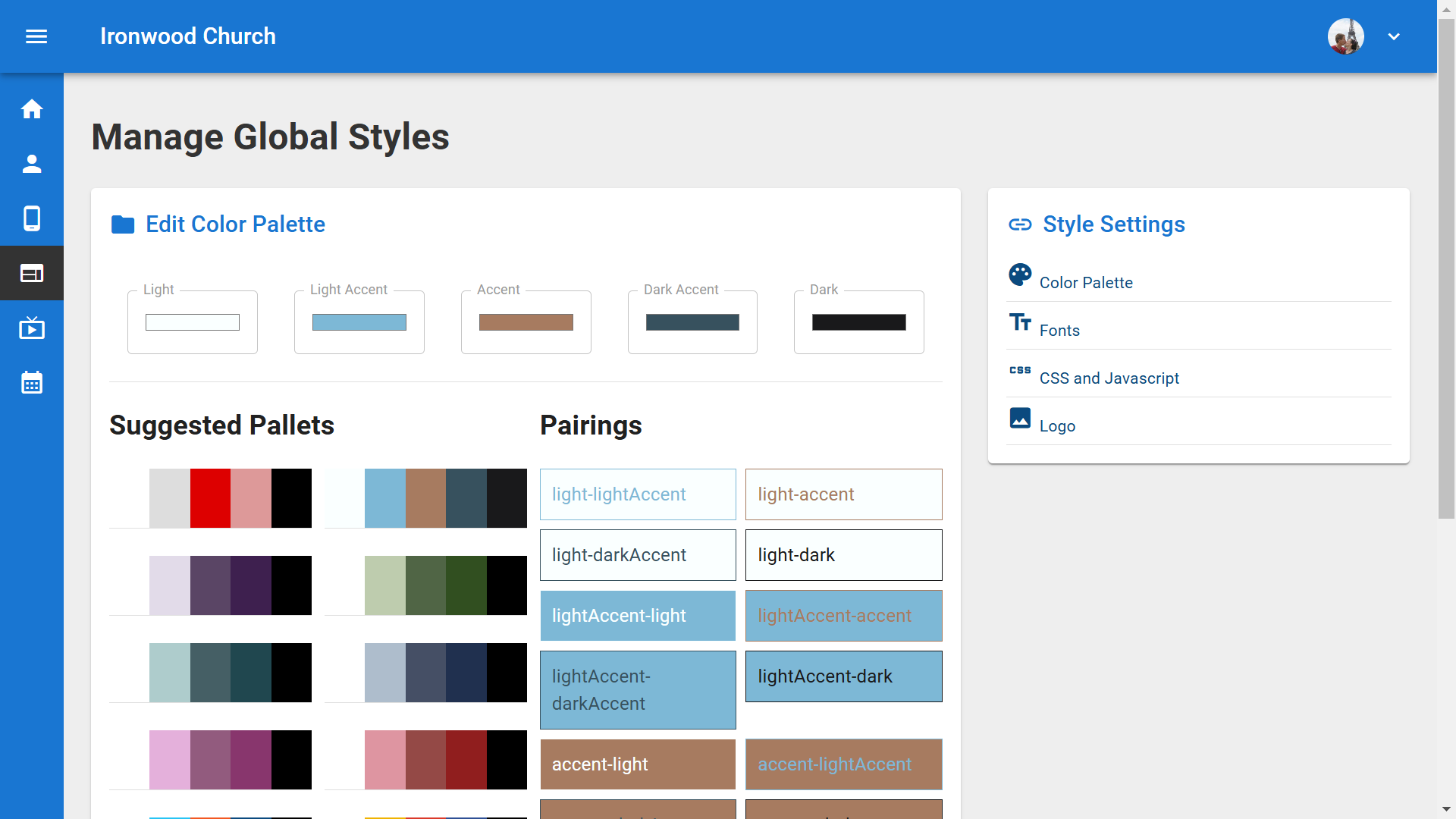1456x819 pixels.
Task: Click the lightAccent-dark pairing box
Action: click(843, 676)
